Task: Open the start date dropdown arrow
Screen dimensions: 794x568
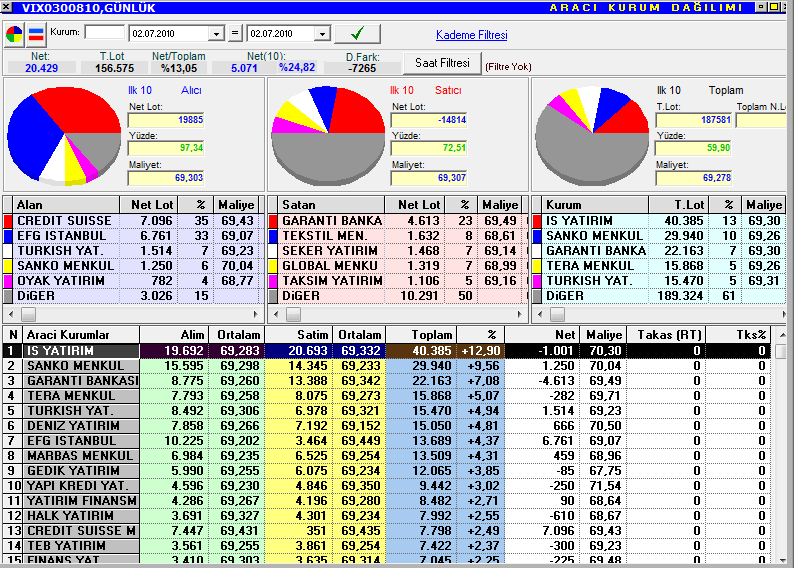Action: pos(216,34)
